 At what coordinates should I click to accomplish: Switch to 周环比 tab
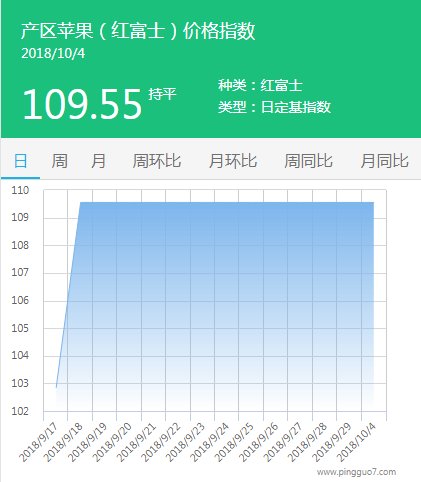157,161
